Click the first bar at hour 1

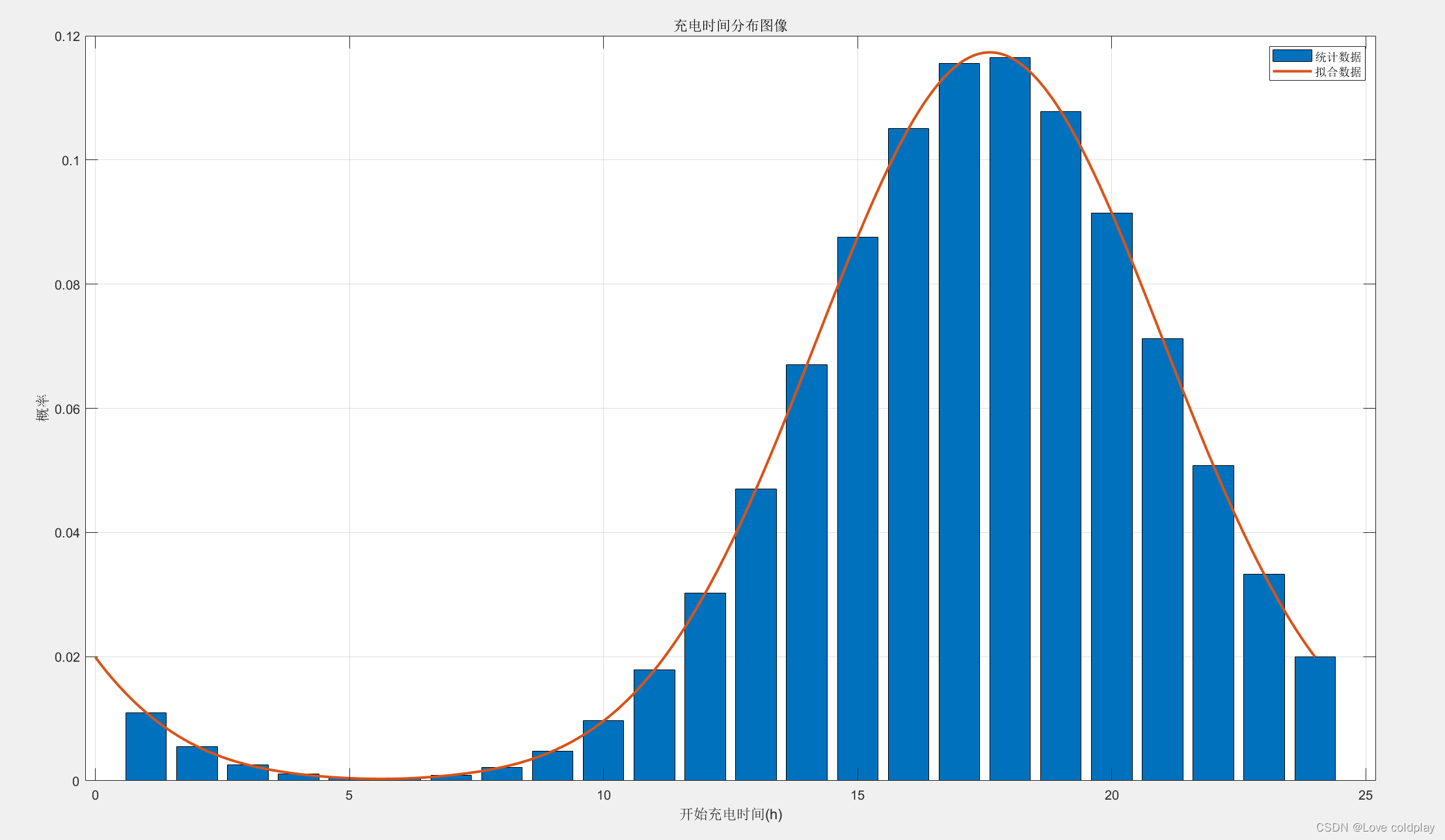click(x=146, y=746)
